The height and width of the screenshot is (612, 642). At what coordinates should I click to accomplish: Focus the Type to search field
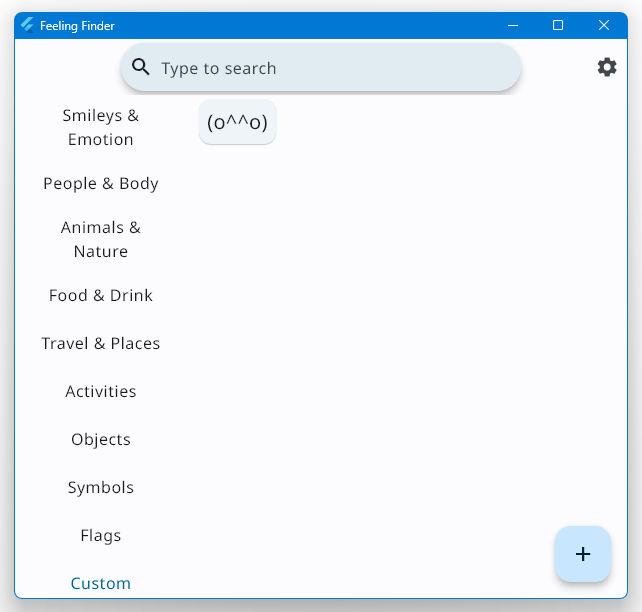[x=321, y=68]
